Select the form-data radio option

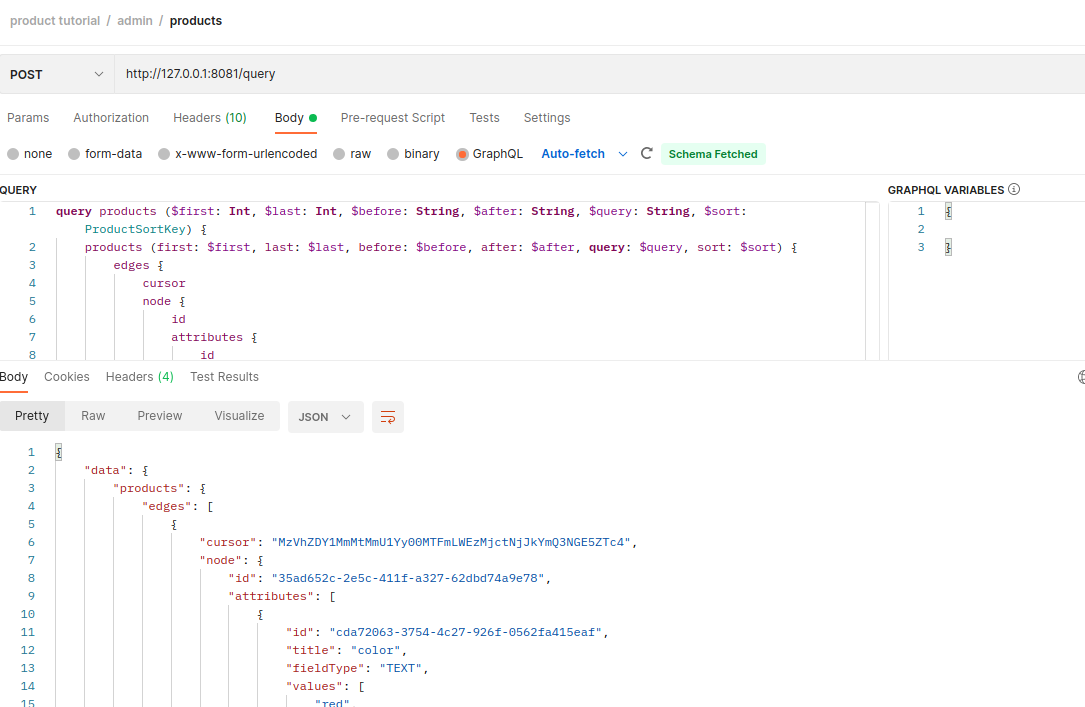pos(74,154)
